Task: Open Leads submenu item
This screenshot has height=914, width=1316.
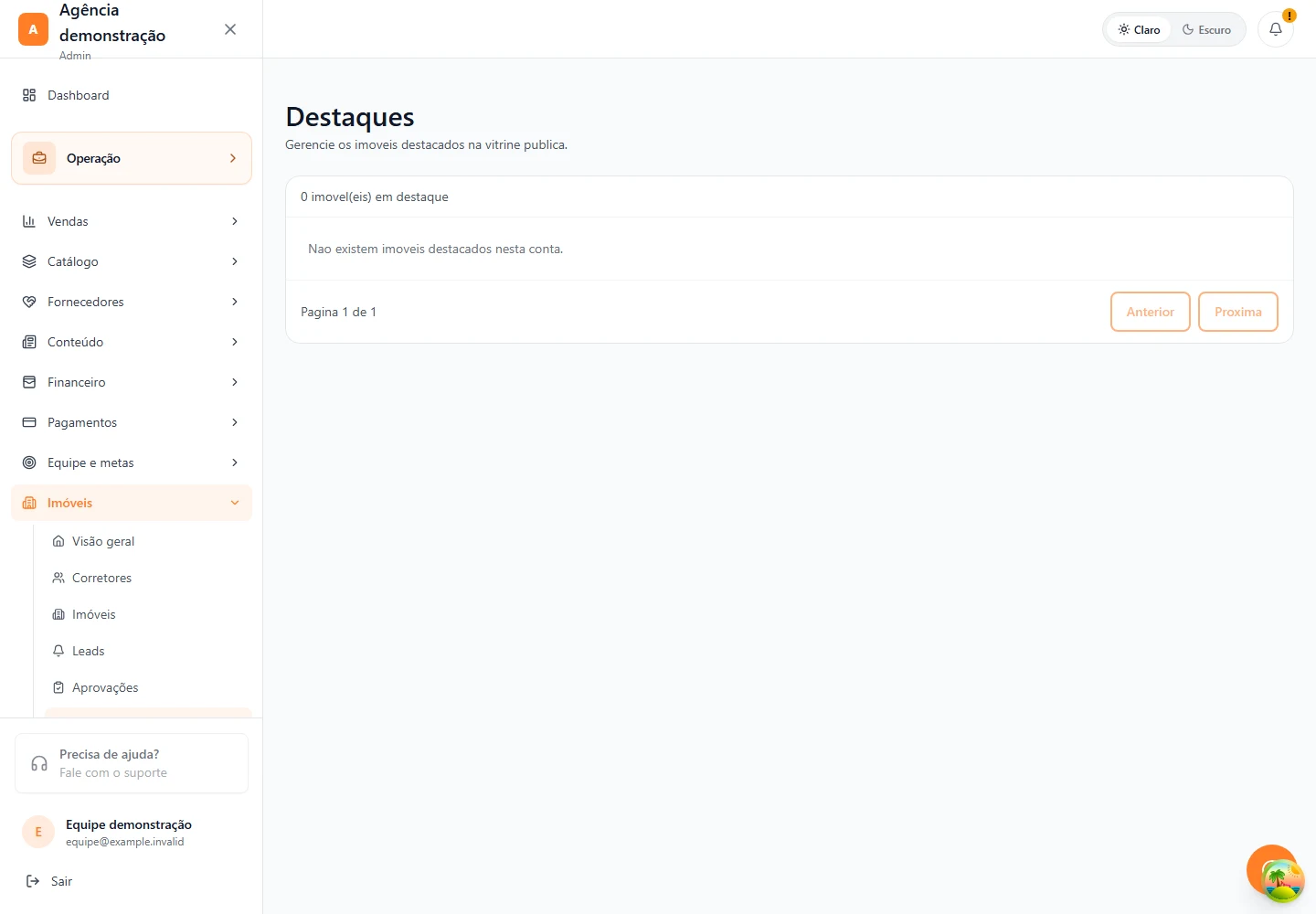Action: tap(148, 651)
